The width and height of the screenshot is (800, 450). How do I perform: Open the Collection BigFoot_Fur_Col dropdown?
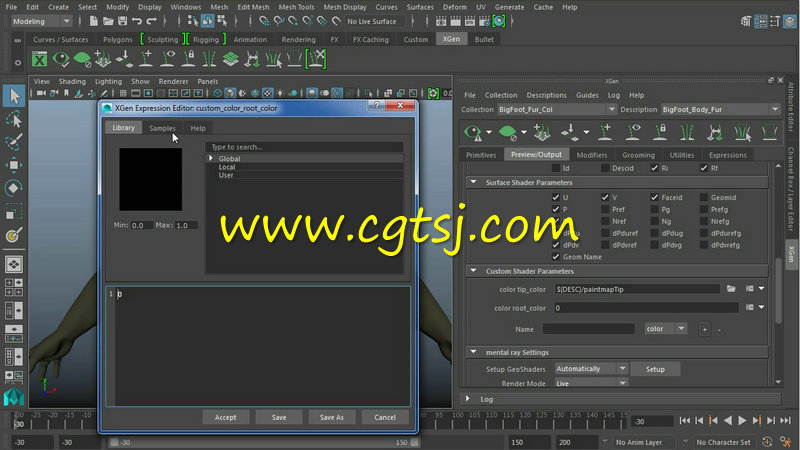[556, 109]
